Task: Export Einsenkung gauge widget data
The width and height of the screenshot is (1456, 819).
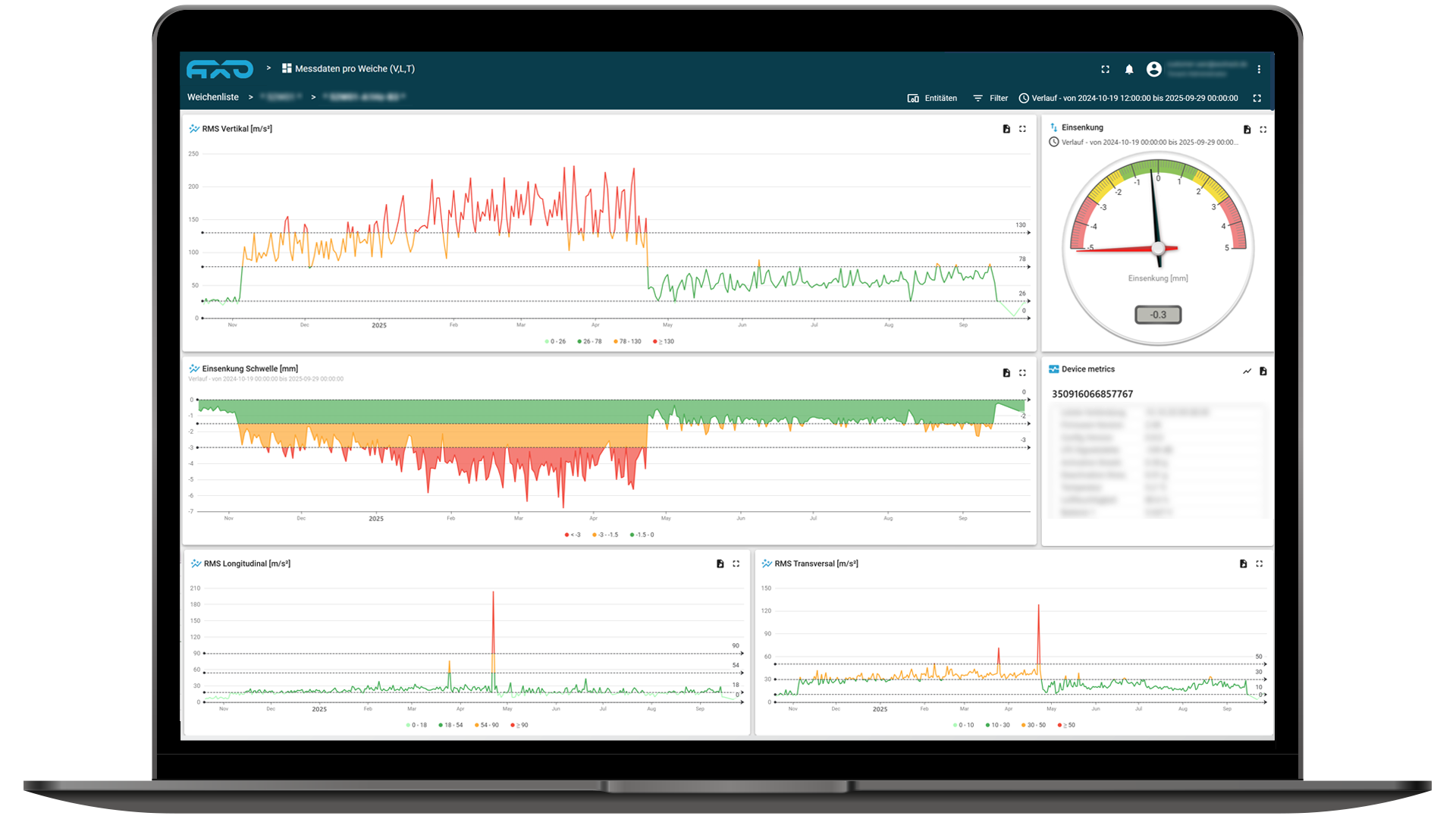Action: pos(1247,130)
